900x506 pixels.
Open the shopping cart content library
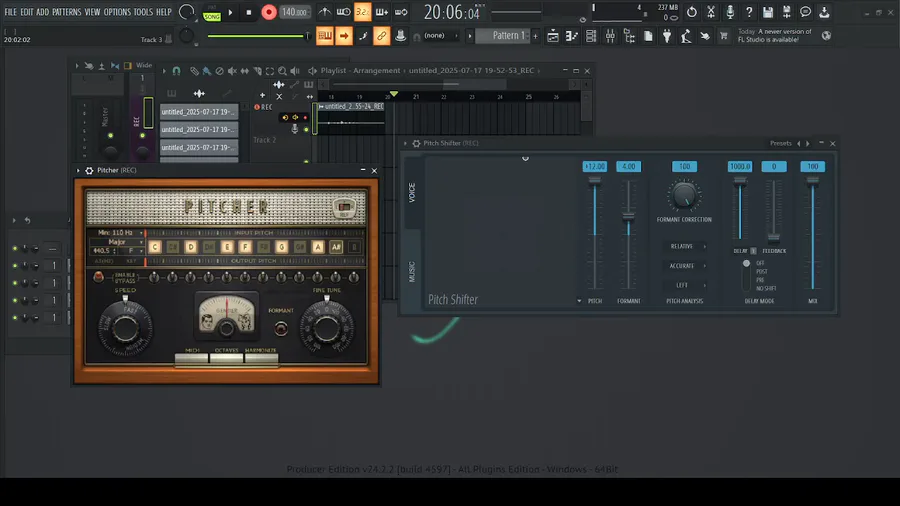pos(724,36)
